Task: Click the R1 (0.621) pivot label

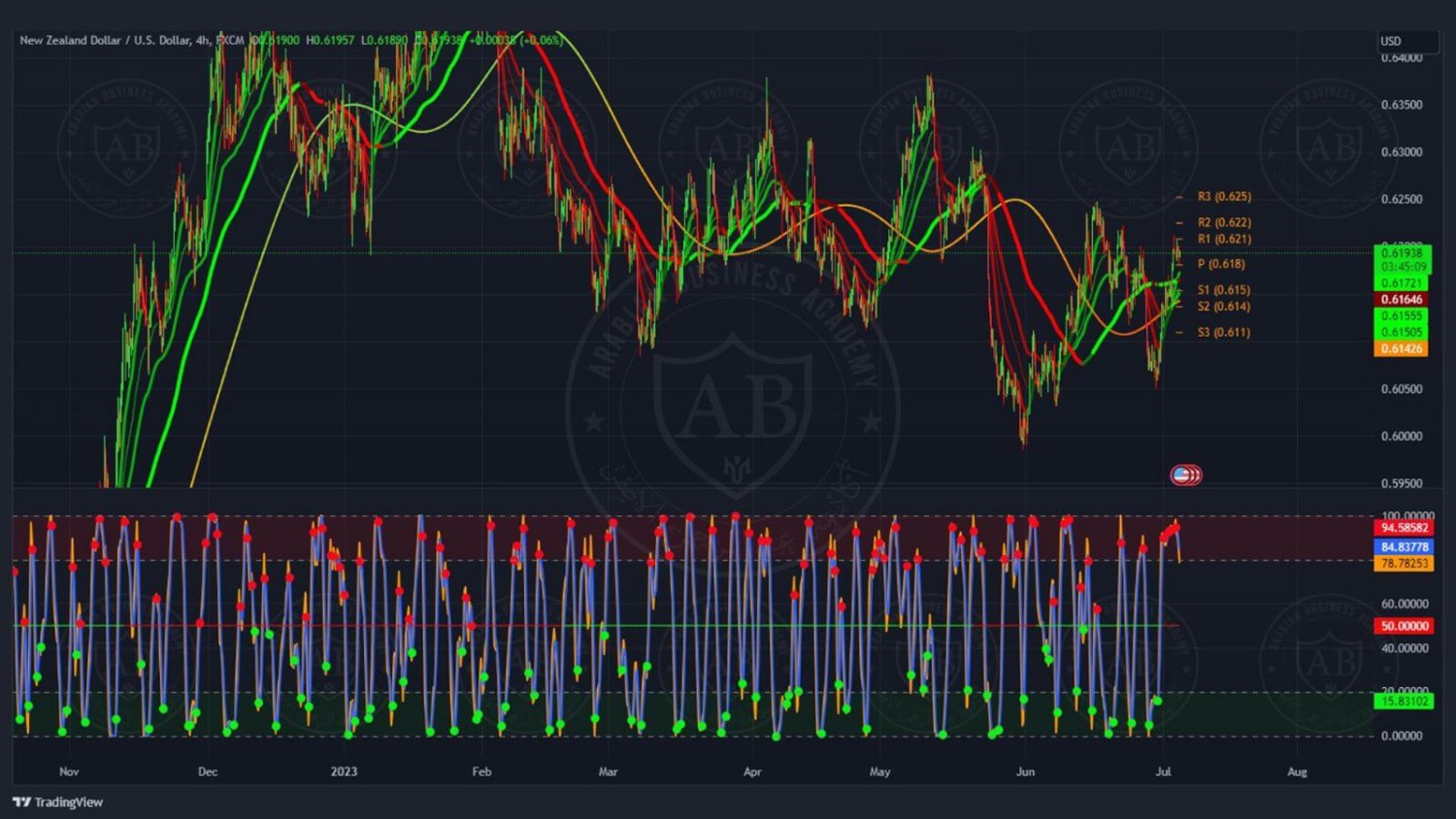Action: click(1224, 239)
